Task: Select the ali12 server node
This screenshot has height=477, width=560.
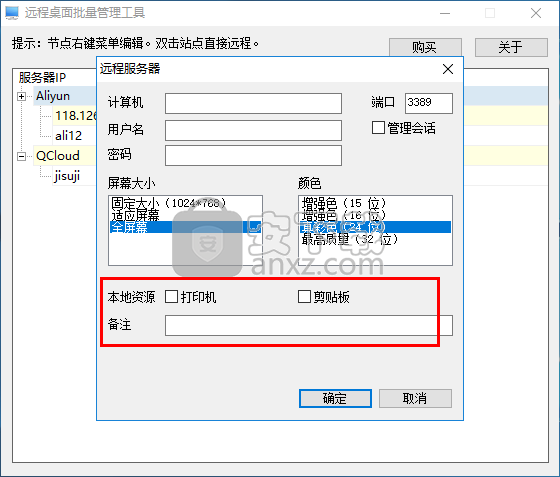Action: click(68, 136)
